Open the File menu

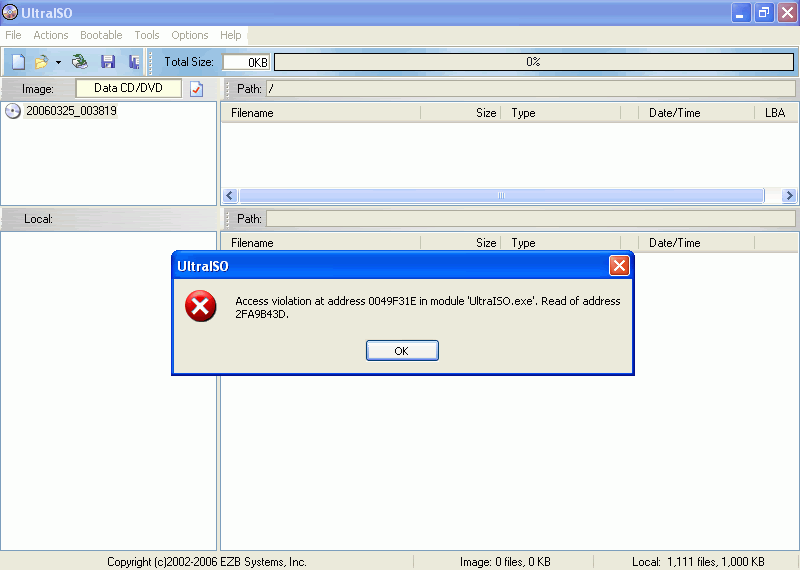13,35
